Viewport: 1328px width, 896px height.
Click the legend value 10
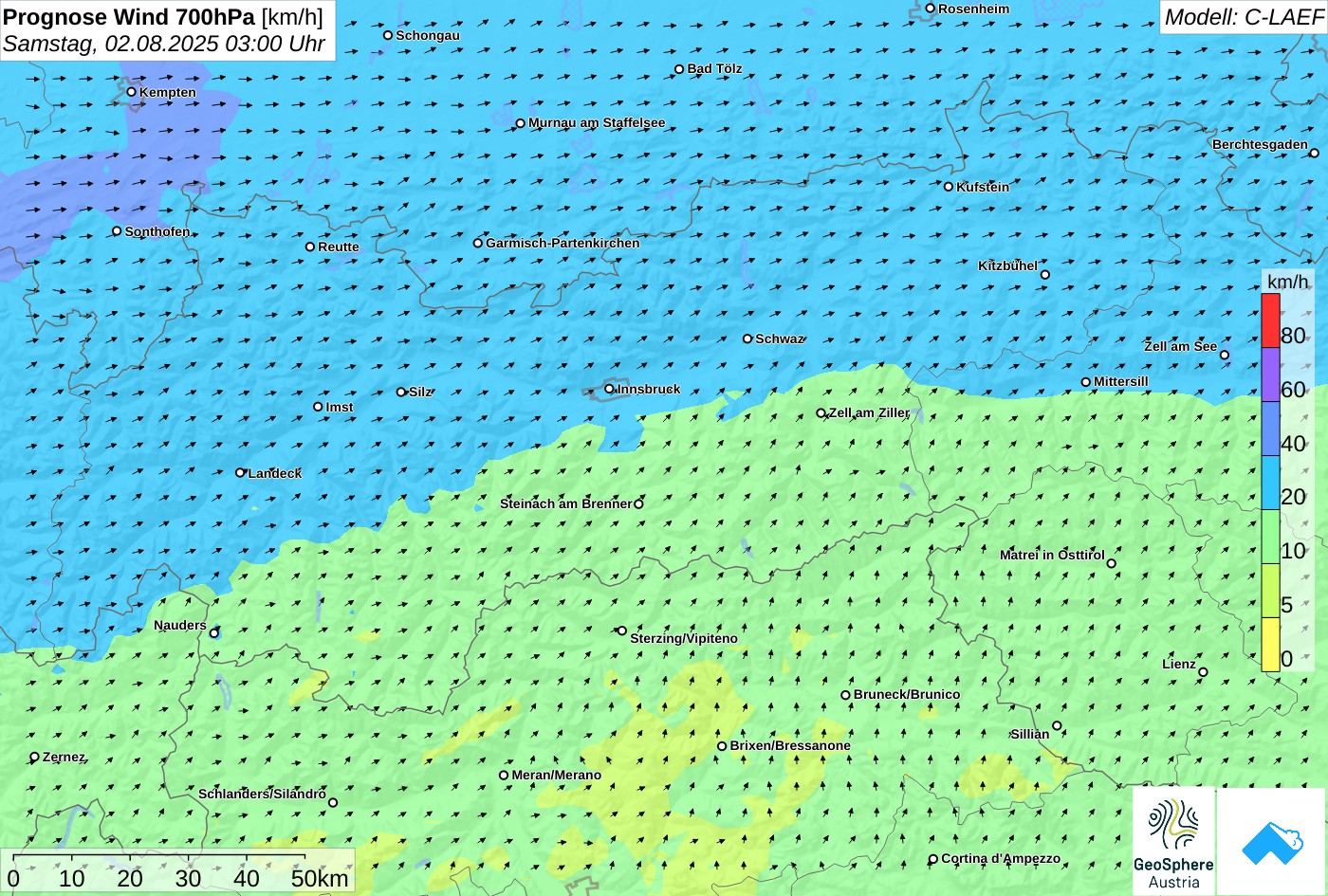1293,551
